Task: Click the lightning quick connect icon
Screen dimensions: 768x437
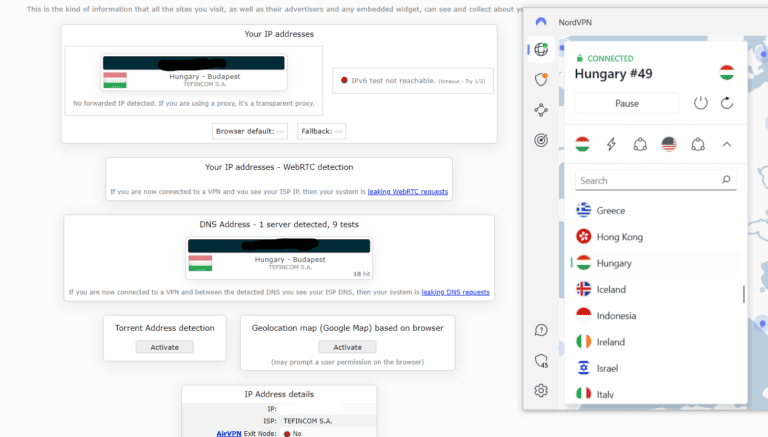Action: (611, 144)
